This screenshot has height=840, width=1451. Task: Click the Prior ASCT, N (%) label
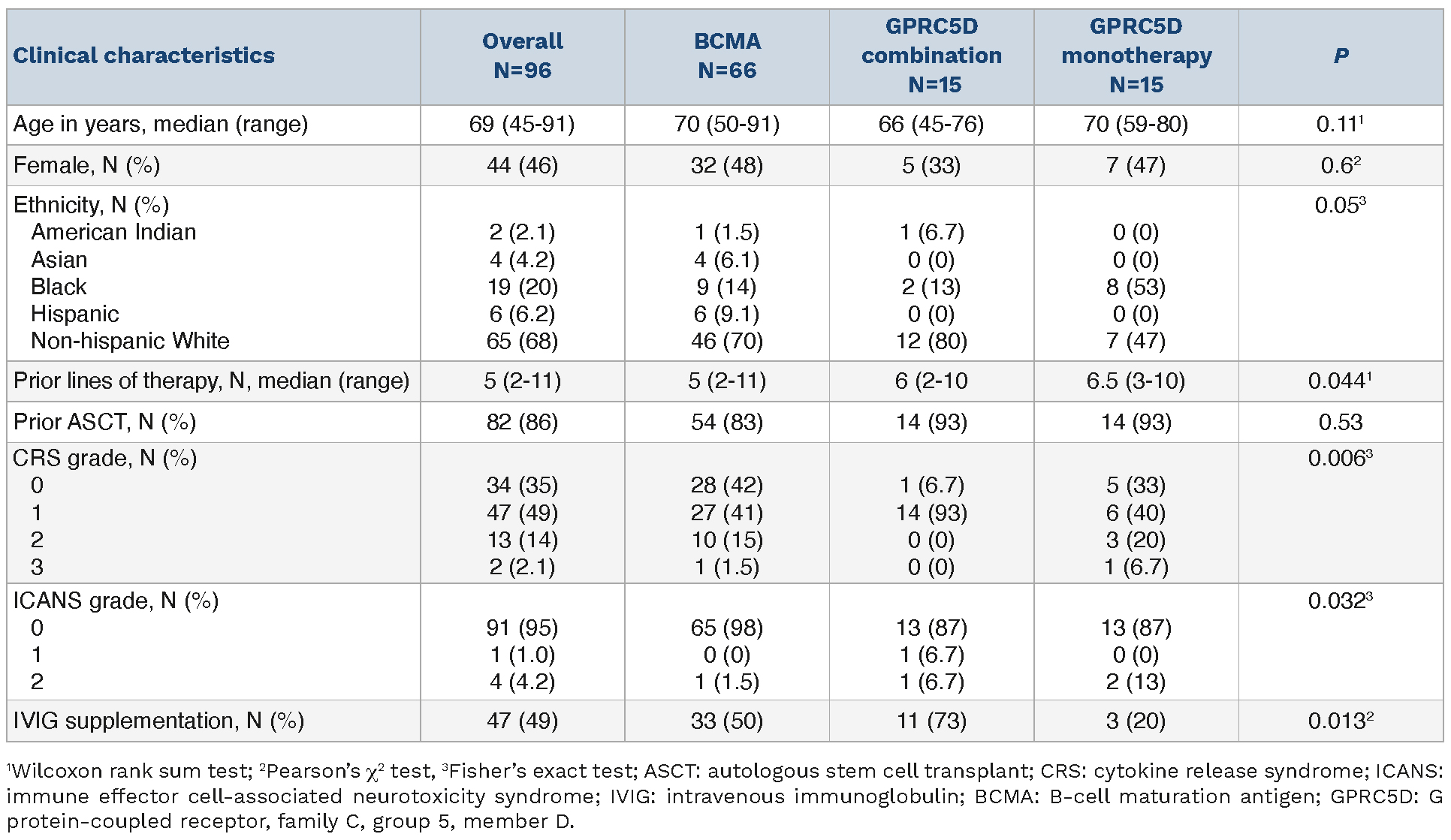coord(104,422)
